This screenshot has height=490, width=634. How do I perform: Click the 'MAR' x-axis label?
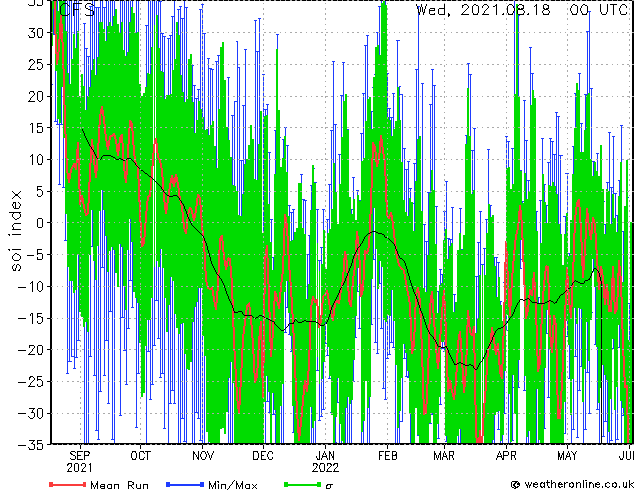[x=444, y=456]
